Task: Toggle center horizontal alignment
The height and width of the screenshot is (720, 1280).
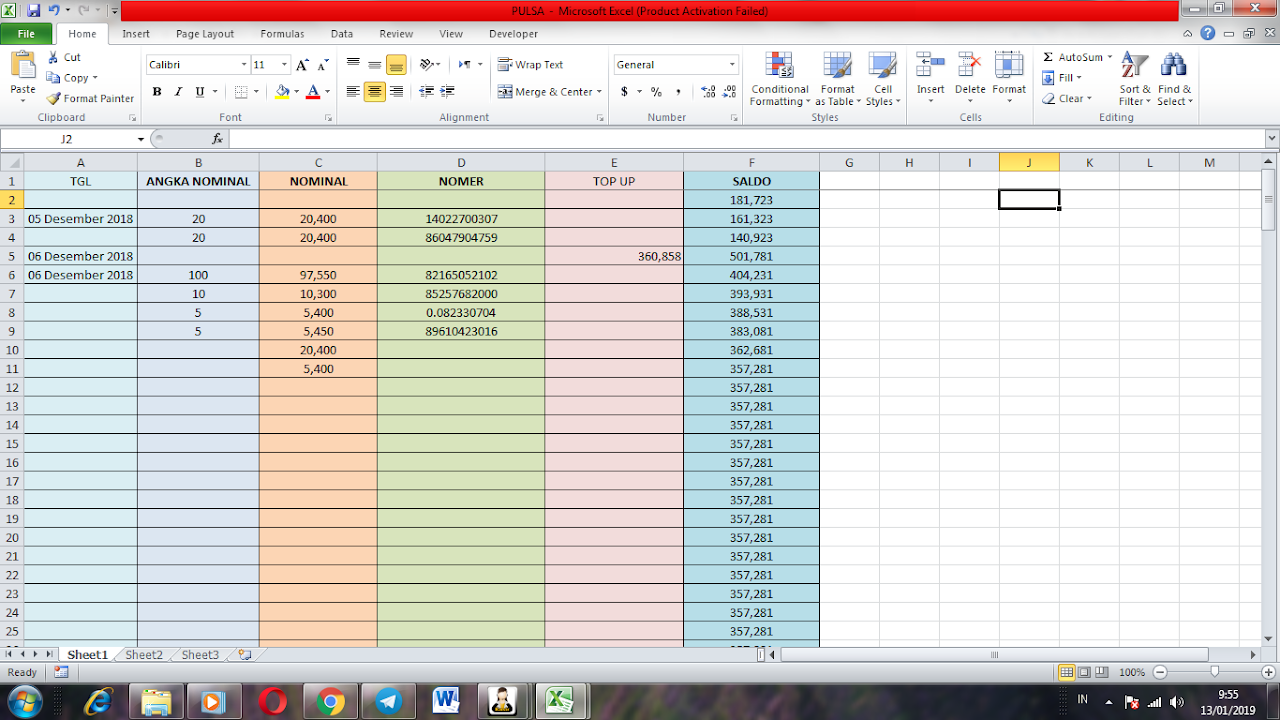Action: (375, 92)
